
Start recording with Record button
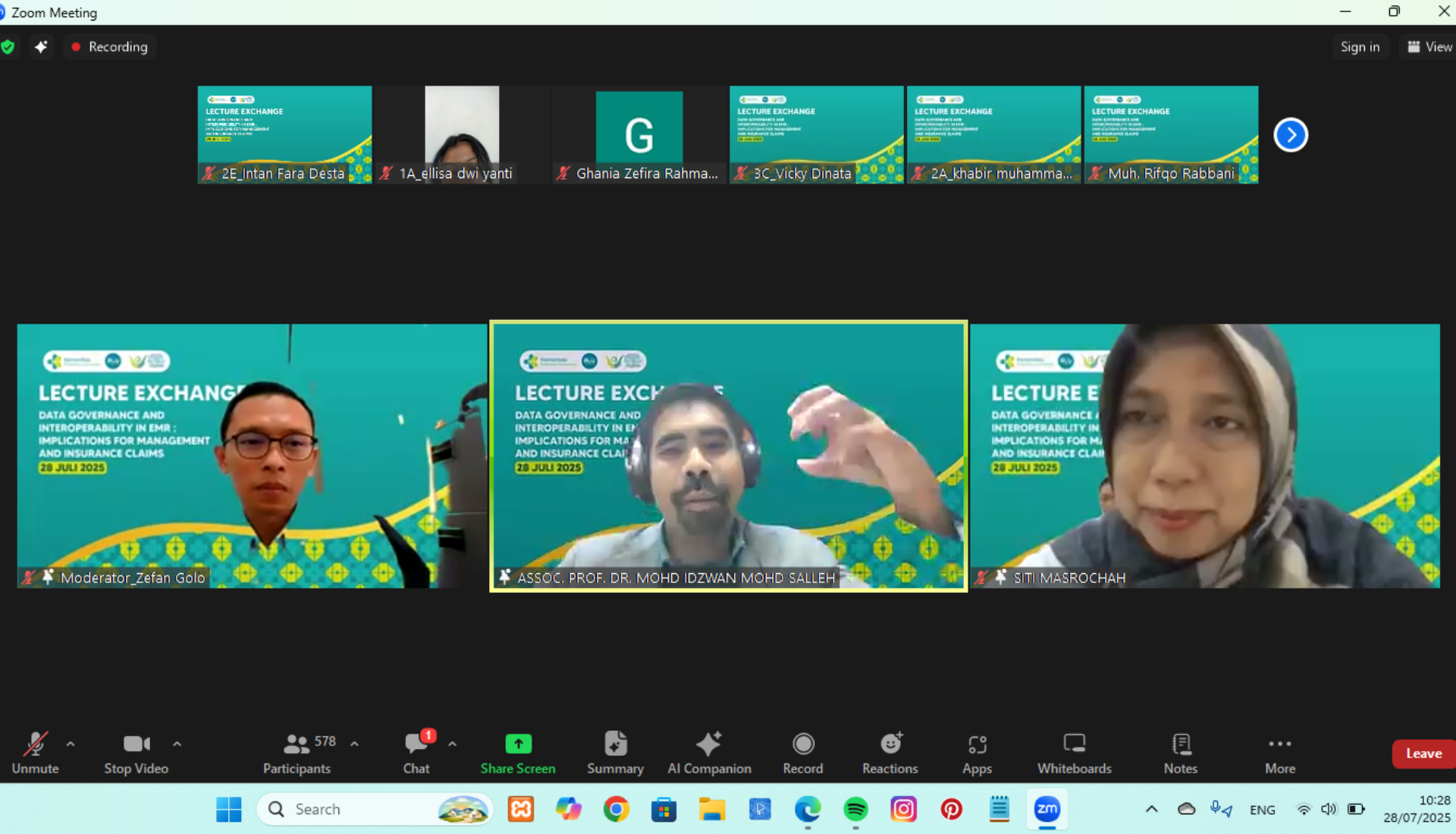pos(803,753)
